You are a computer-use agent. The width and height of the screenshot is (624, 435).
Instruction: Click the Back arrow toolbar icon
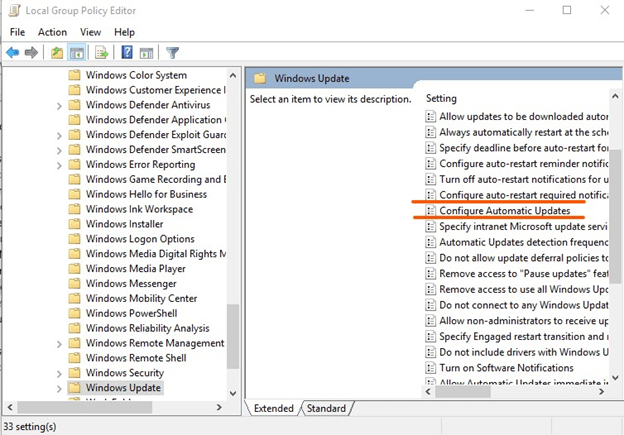coord(13,53)
